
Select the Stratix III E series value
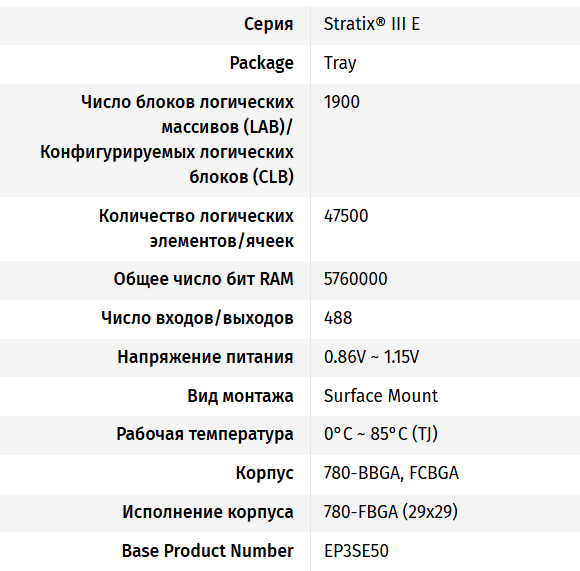[x=372, y=24]
